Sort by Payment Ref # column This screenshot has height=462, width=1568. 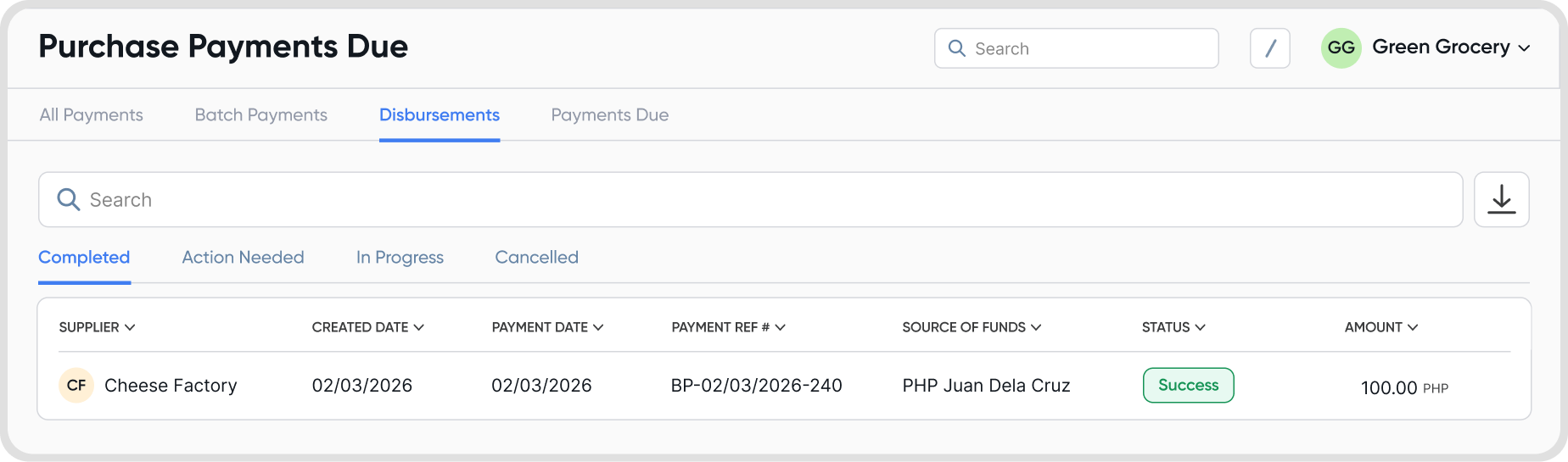(x=728, y=327)
